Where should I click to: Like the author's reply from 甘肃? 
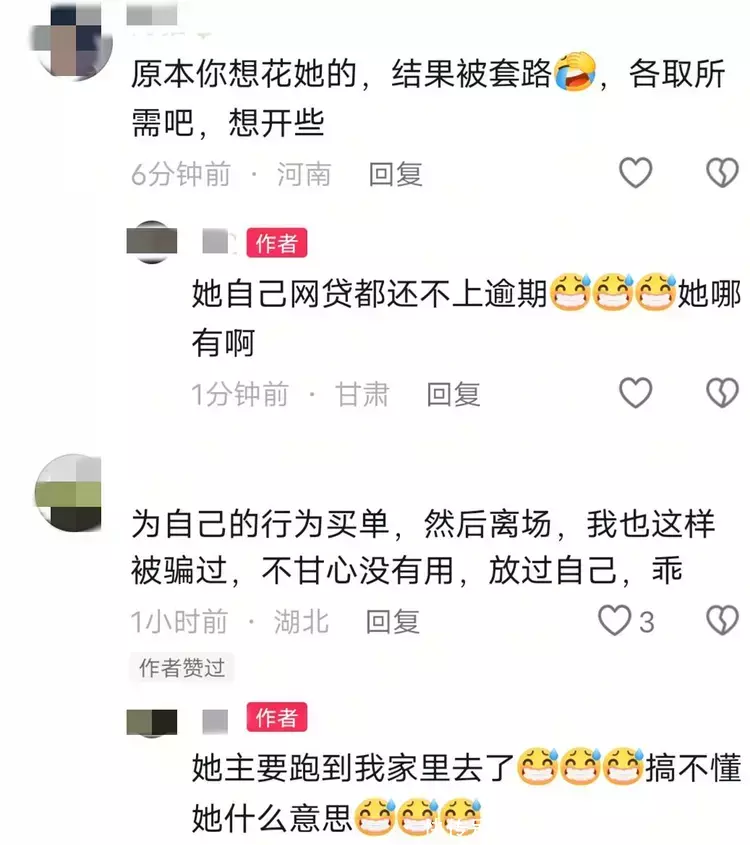click(636, 393)
